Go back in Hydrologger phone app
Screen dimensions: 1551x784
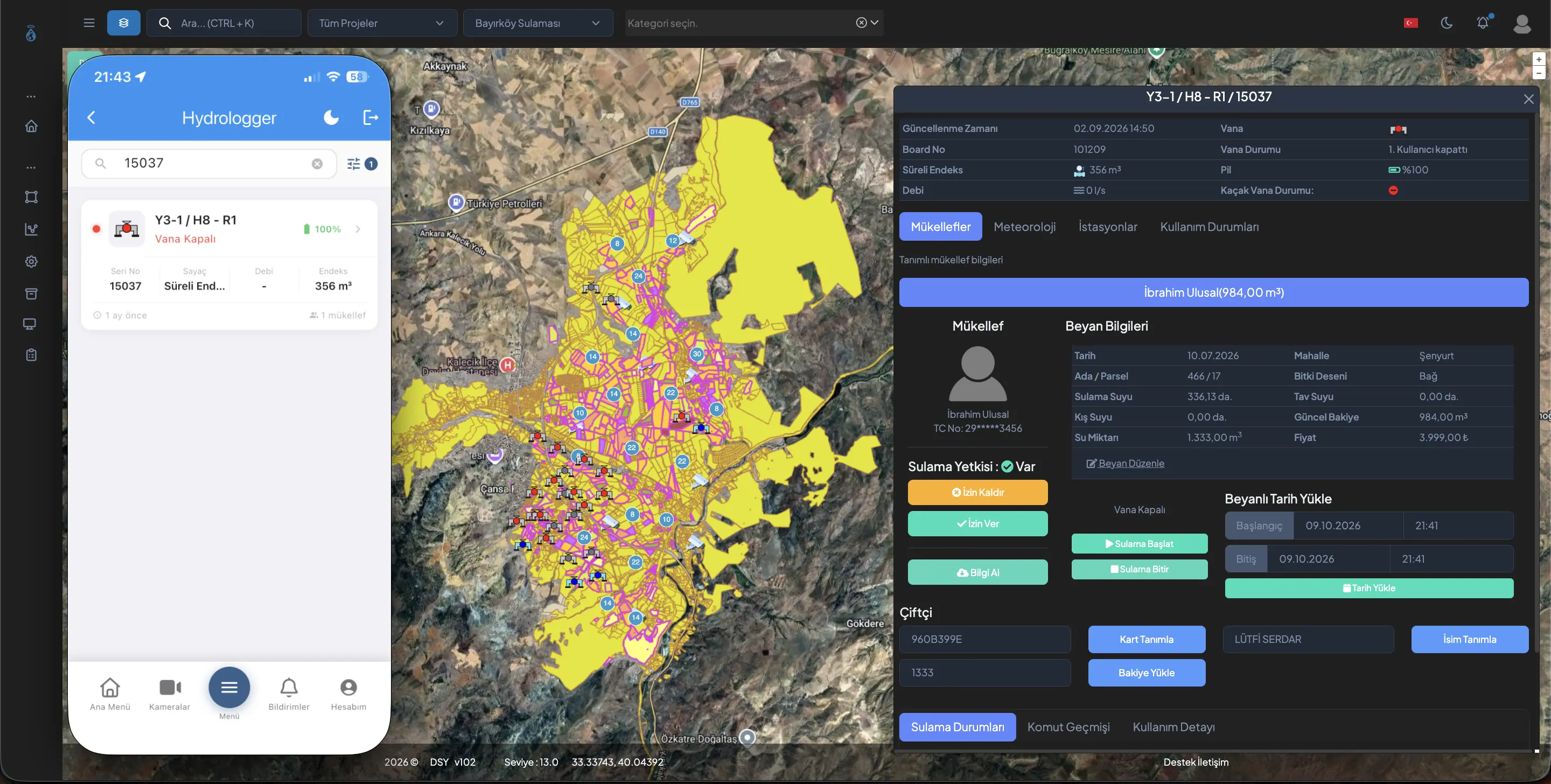[92, 117]
